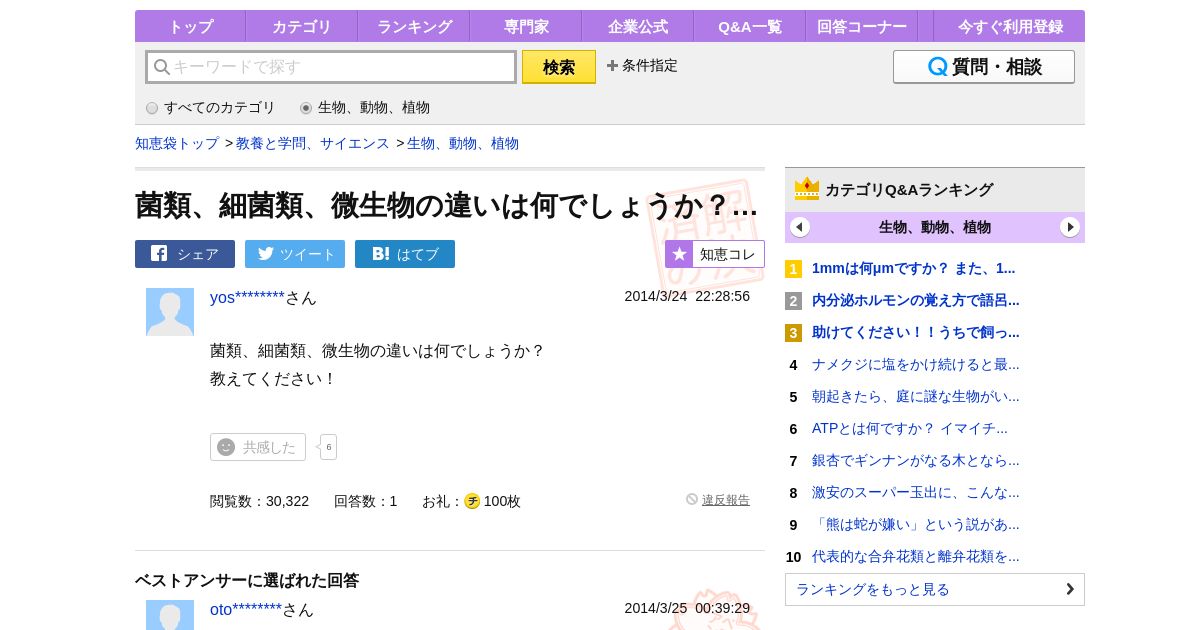Open ranking 6: ATPとは何ですか link
Image resolution: width=1200 pixels, height=630 pixels.
(910, 428)
